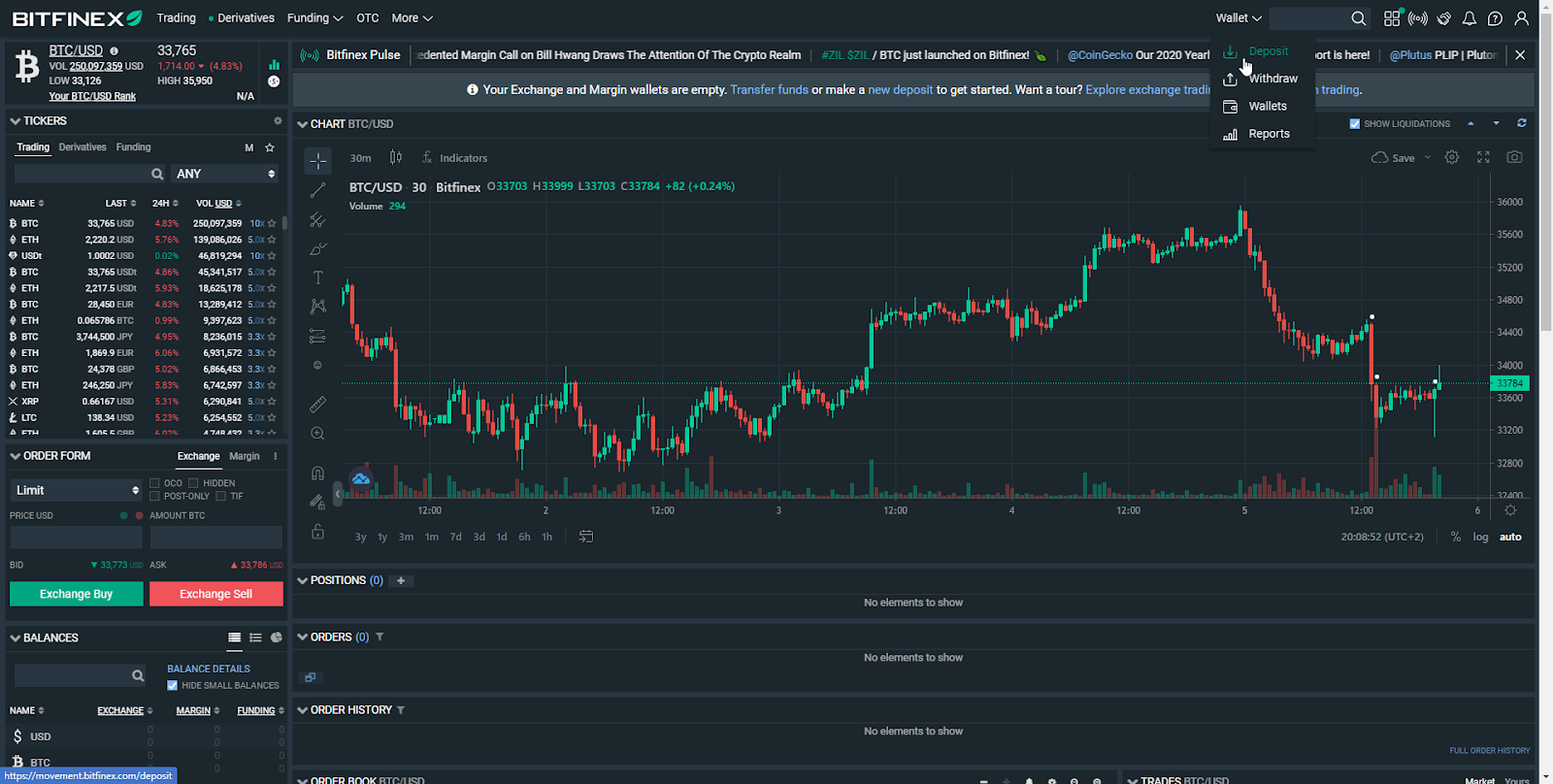
Task: Open the new deposit link
Action: (900, 89)
